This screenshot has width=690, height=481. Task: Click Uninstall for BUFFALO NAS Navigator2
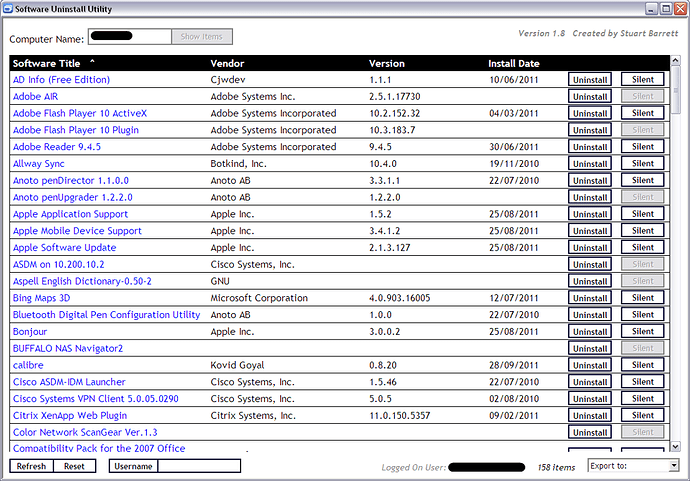pyautogui.click(x=590, y=349)
